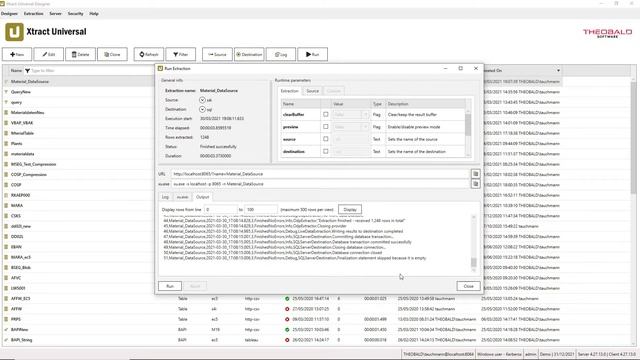Screen dimensions: 640x360
Task: Click the Display button
Action: 350,209
